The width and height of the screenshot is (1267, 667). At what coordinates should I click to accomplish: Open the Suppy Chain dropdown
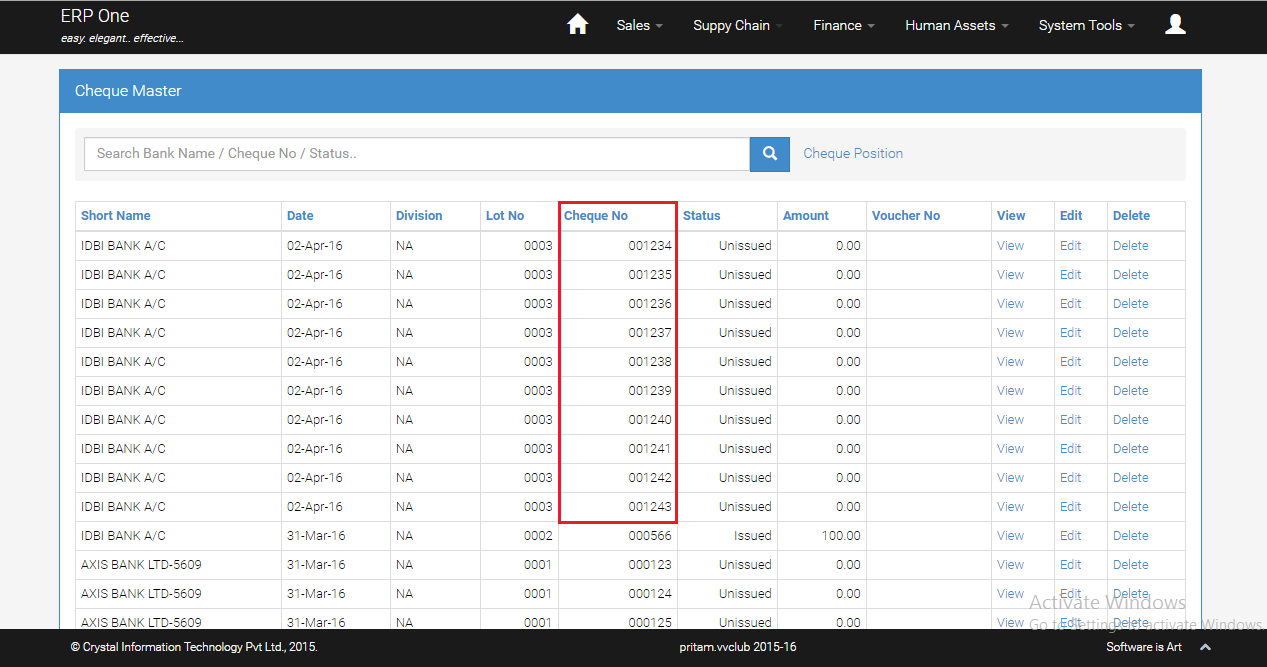[x=737, y=26]
